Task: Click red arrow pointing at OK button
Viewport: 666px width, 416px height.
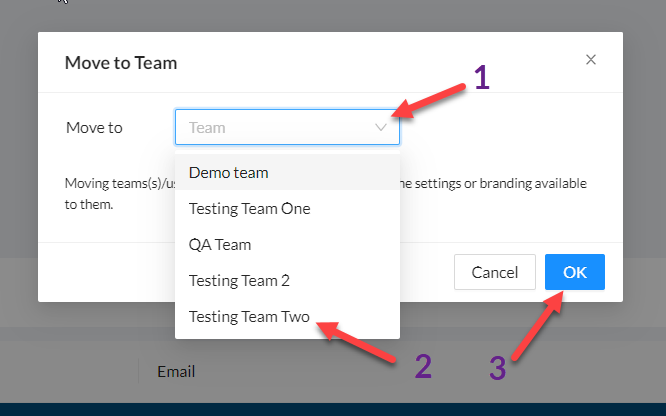Action: pyautogui.click(x=538, y=326)
